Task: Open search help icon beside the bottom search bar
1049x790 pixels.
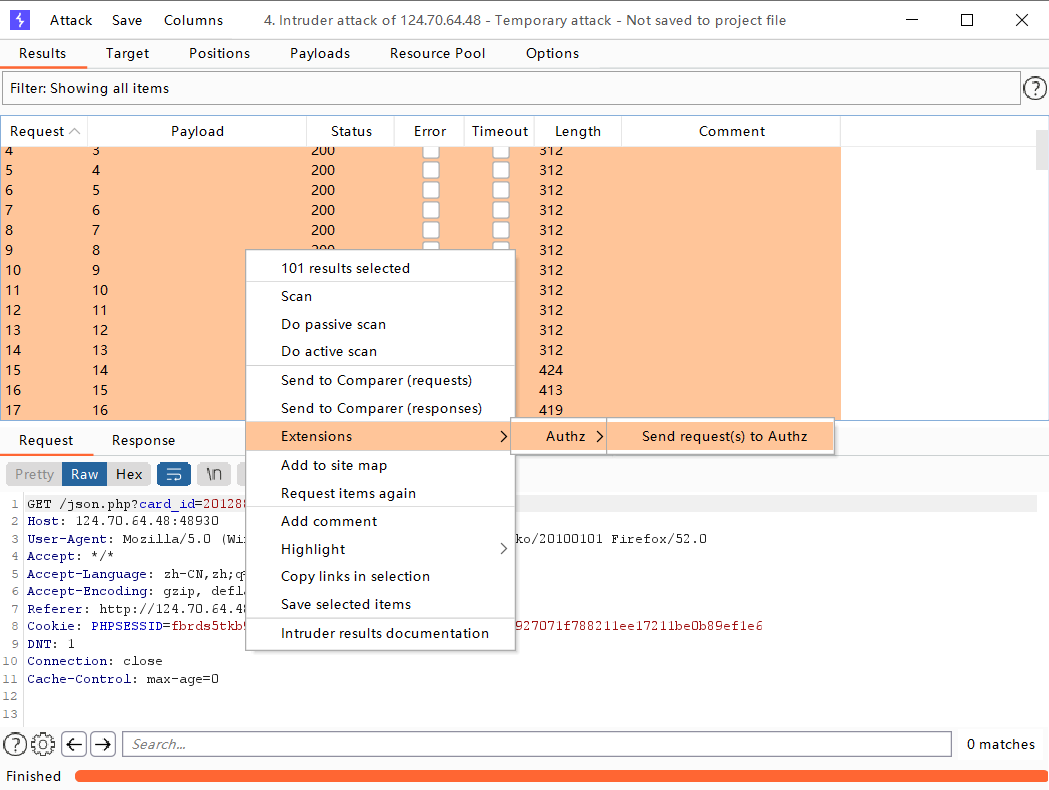Action: tap(15, 744)
